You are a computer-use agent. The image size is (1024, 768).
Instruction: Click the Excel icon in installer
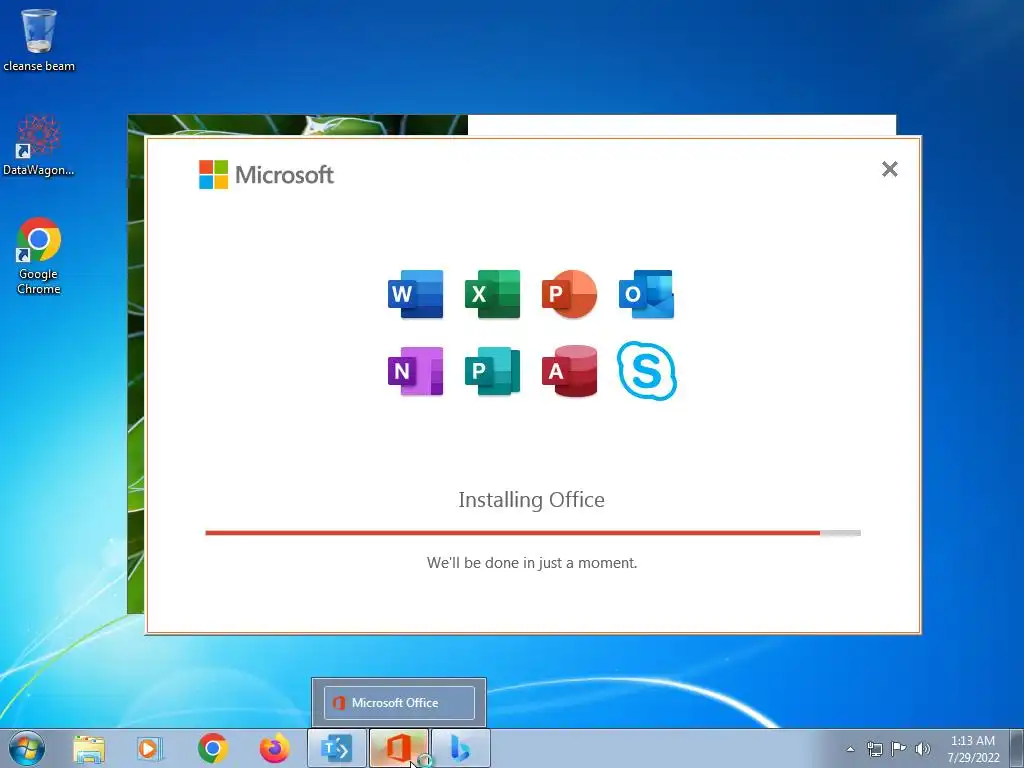tap(492, 294)
